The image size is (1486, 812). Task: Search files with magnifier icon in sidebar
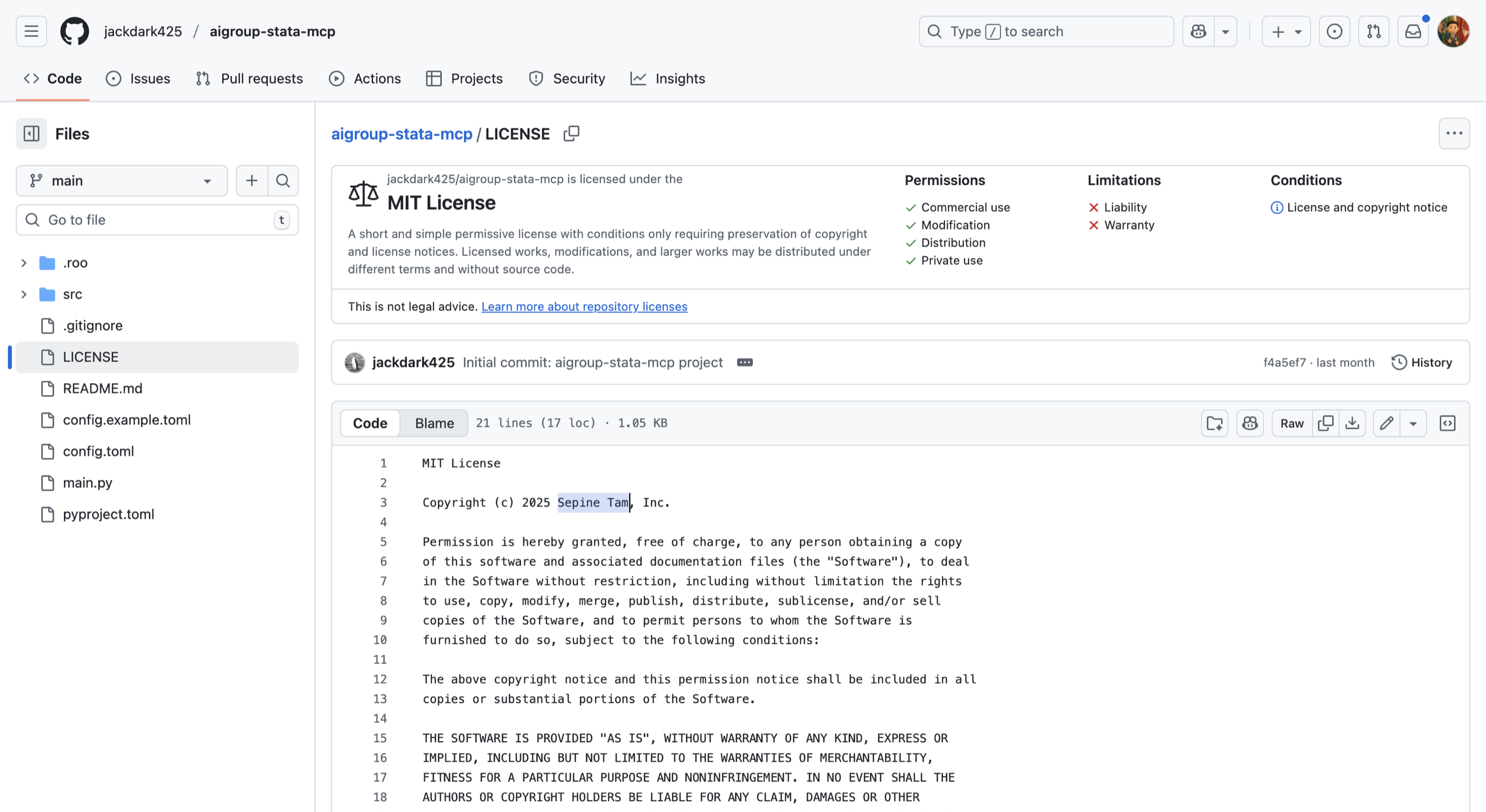click(x=283, y=181)
